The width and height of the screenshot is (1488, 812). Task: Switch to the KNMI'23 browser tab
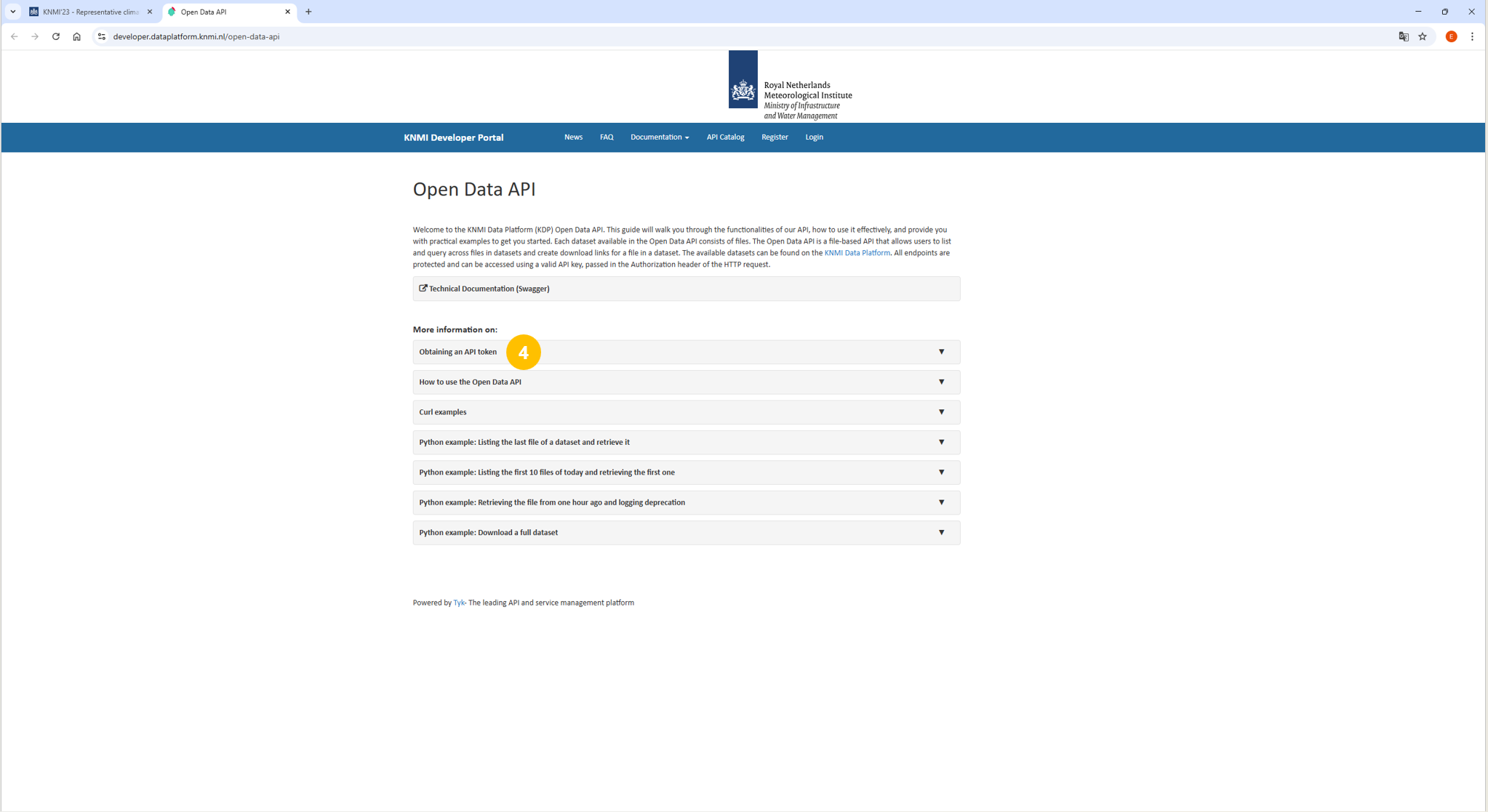[87, 12]
